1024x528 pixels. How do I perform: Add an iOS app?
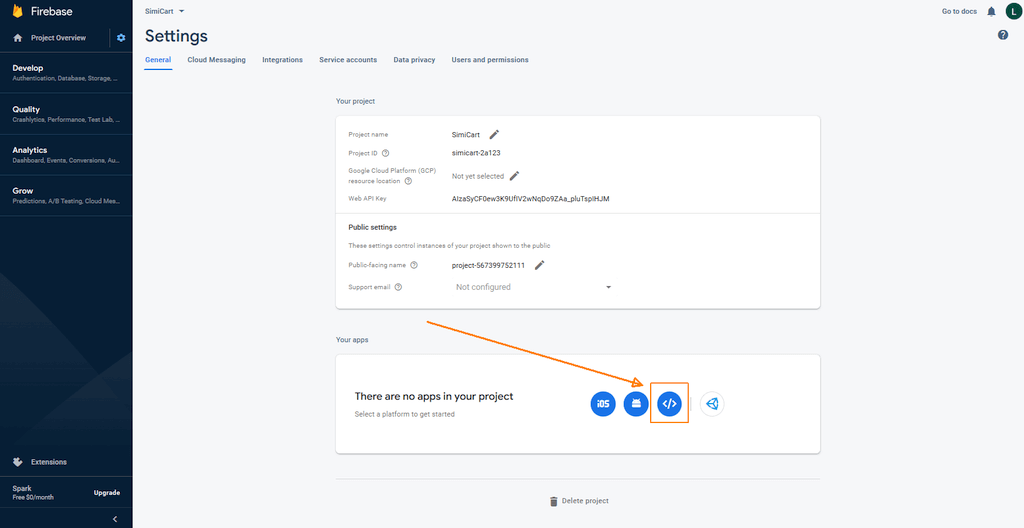pyautogui.click(x=603, y=404)
